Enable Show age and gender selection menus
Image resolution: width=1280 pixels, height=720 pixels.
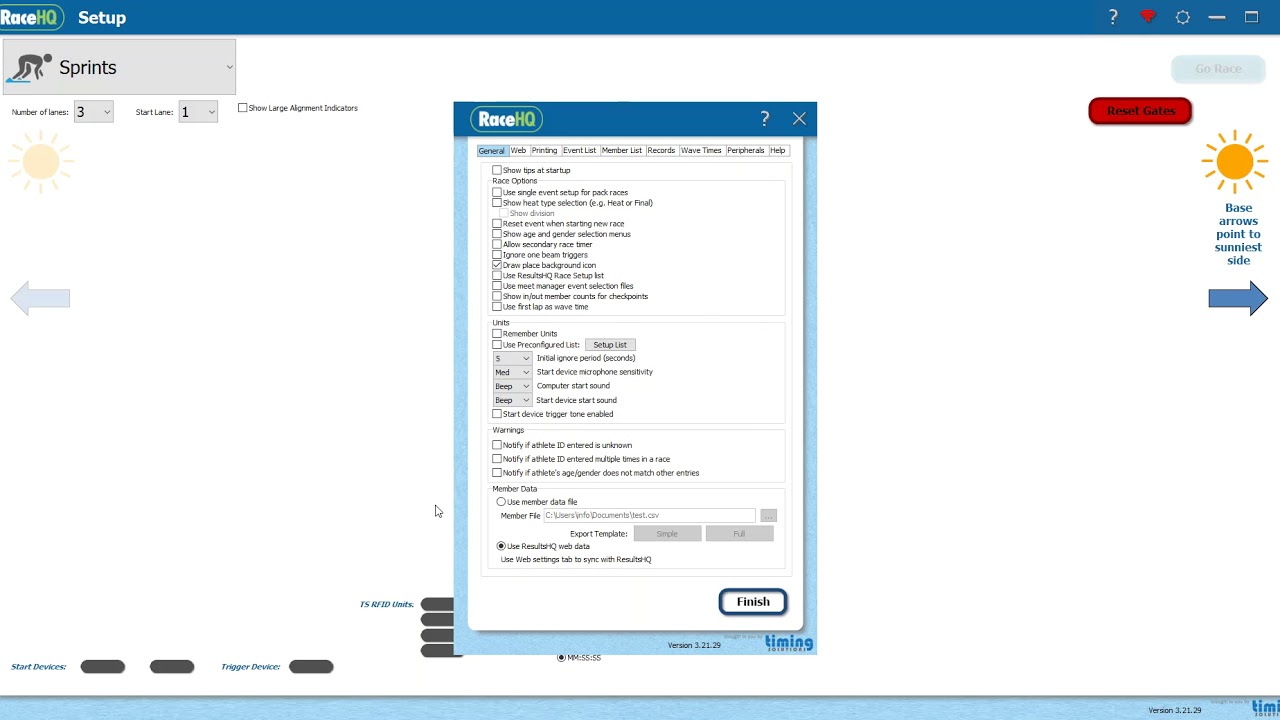[x=497, y=234]
